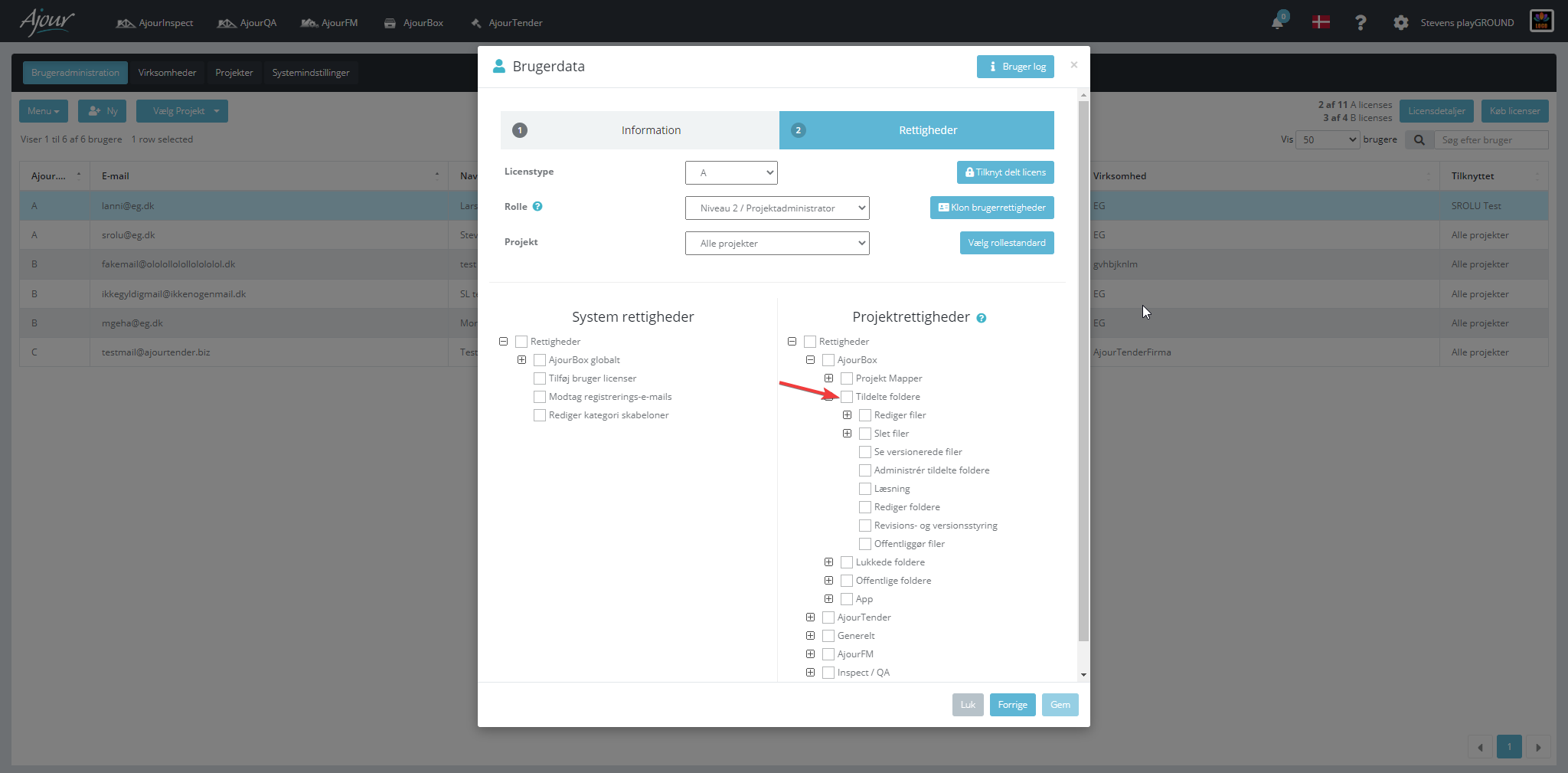Open the settings gear icon
Viewport: 1568px width, 773px height.
pos(1400,23)
